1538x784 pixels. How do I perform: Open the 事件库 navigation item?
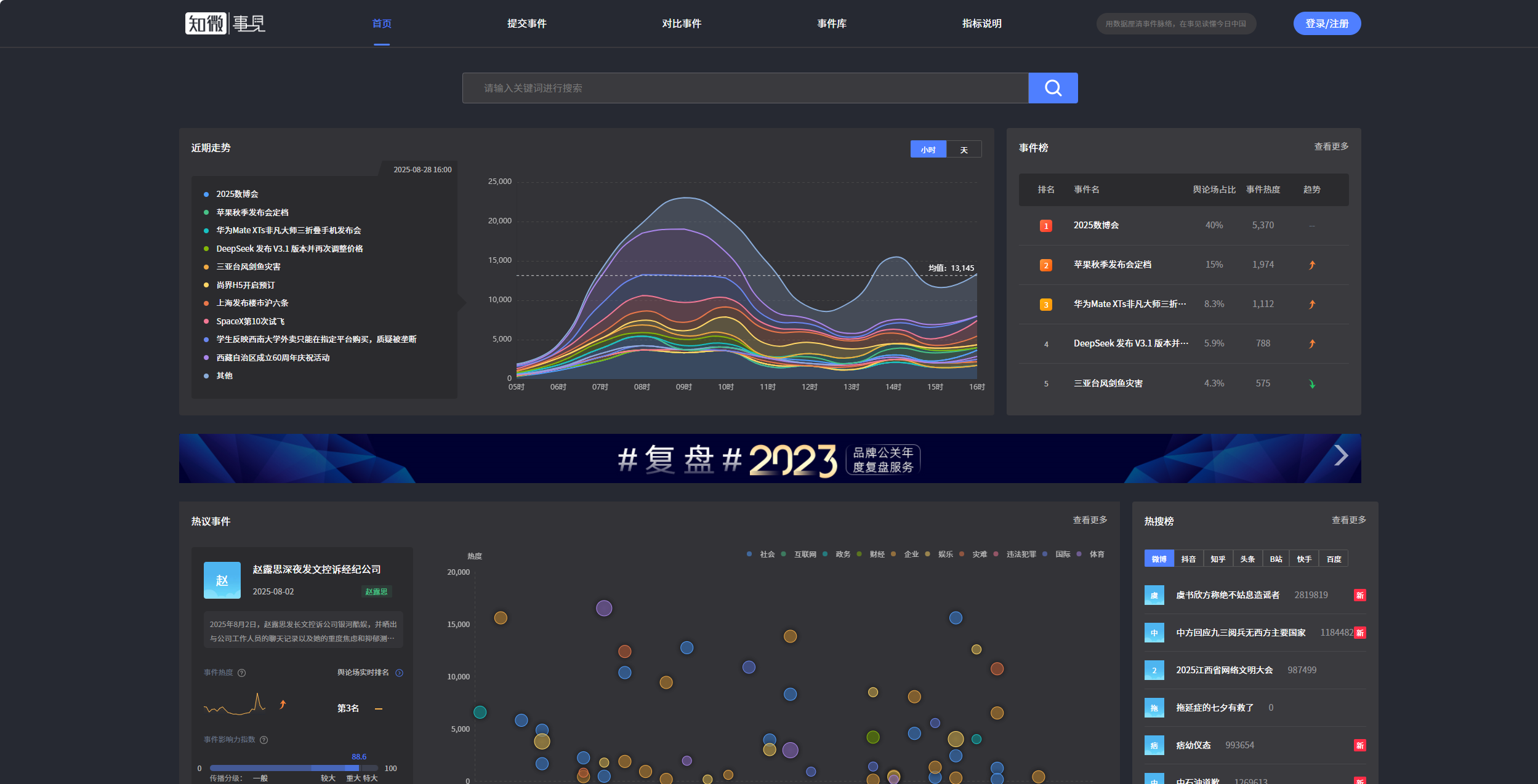(831, 23)
